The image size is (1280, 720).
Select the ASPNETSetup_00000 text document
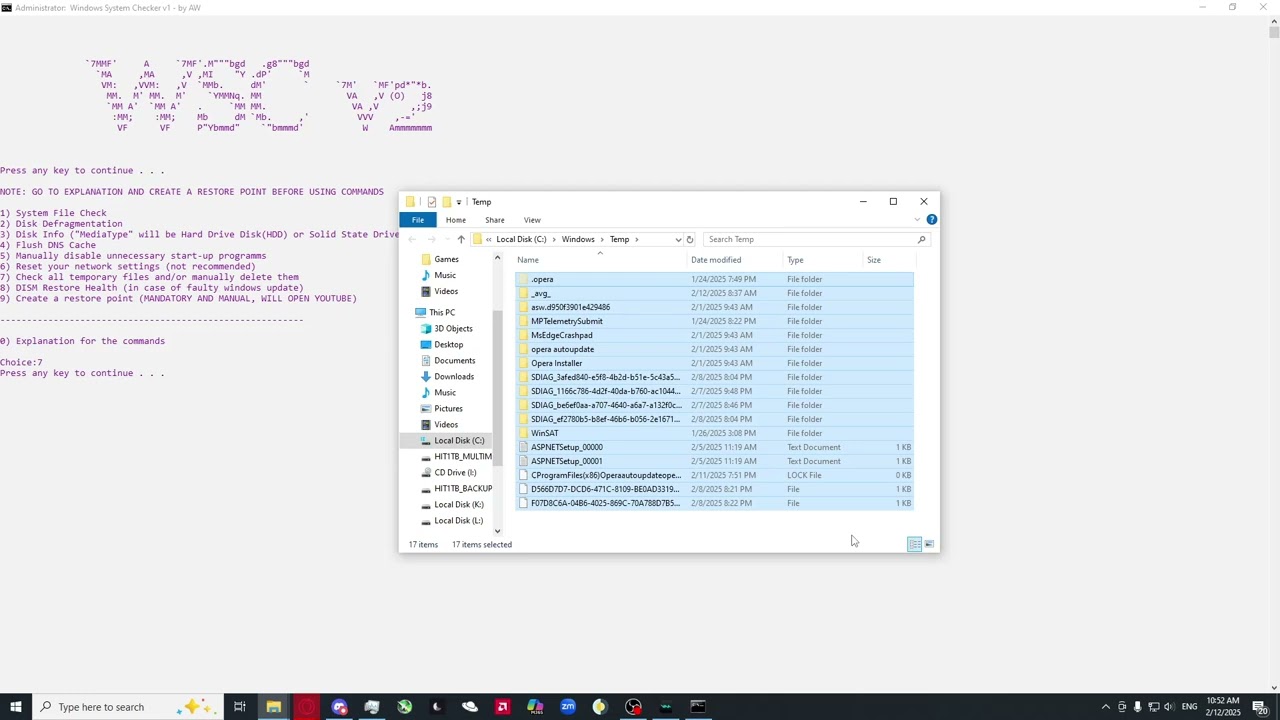pyautogui.click(x=567, y=447)
